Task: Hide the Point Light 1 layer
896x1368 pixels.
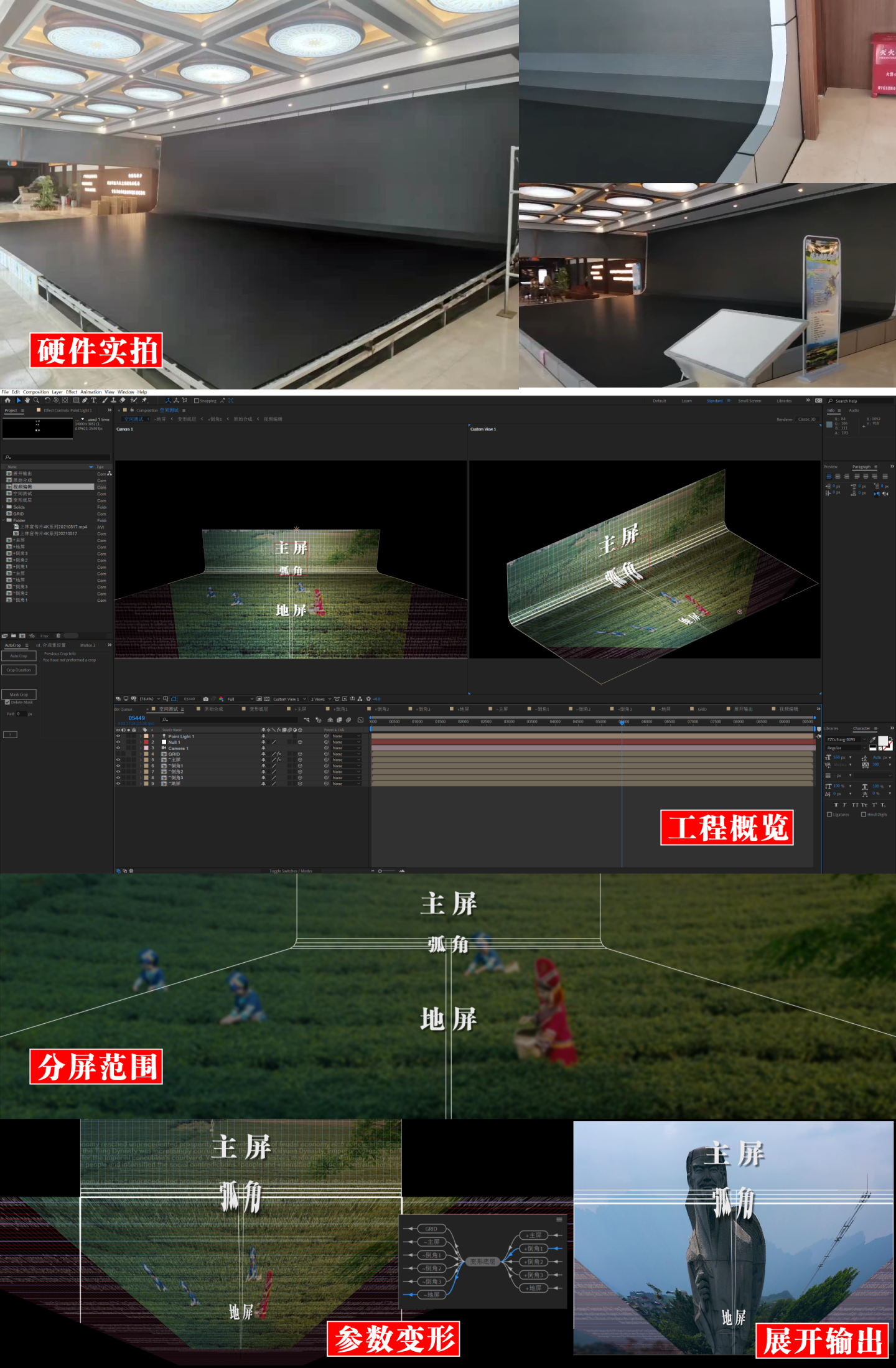Action: 118,736
